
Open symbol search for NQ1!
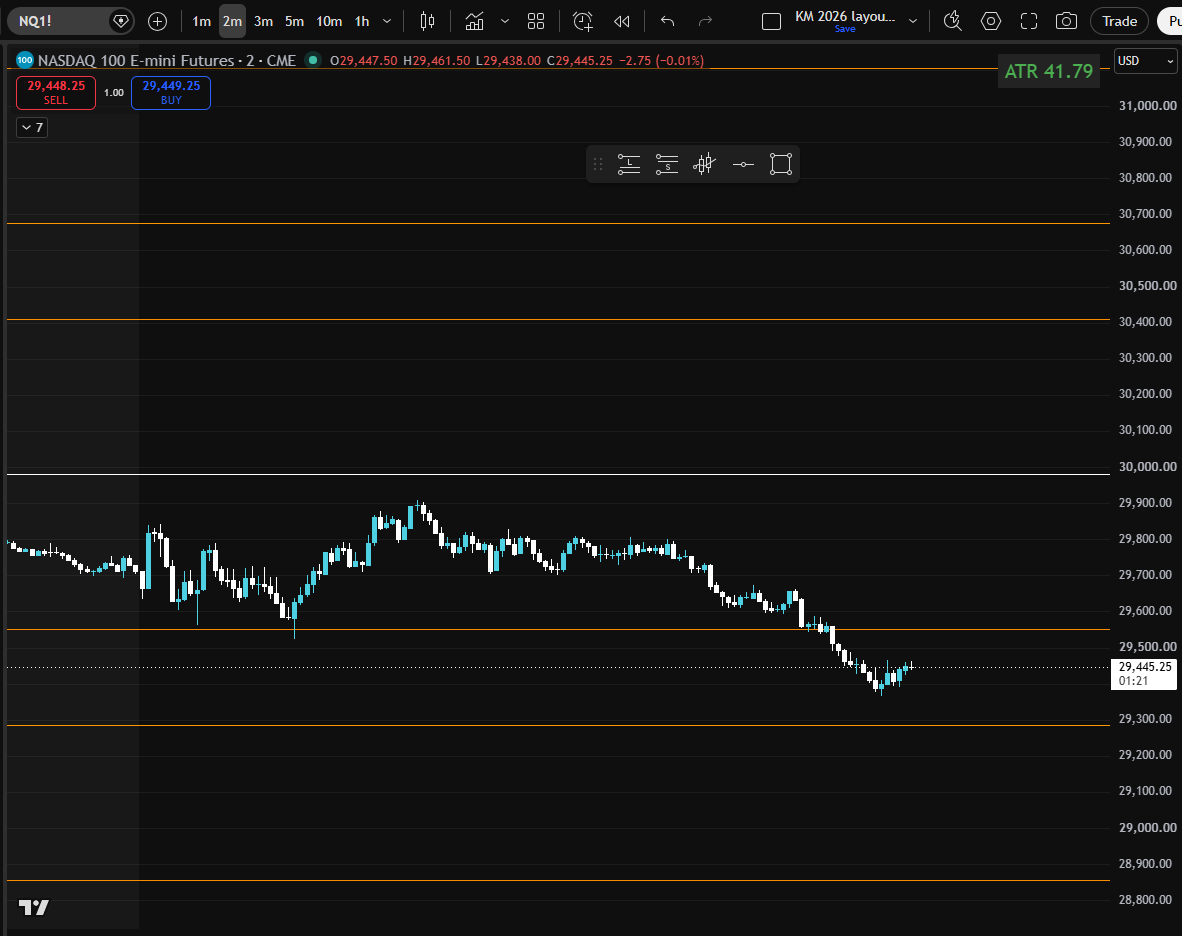point(57,21)
